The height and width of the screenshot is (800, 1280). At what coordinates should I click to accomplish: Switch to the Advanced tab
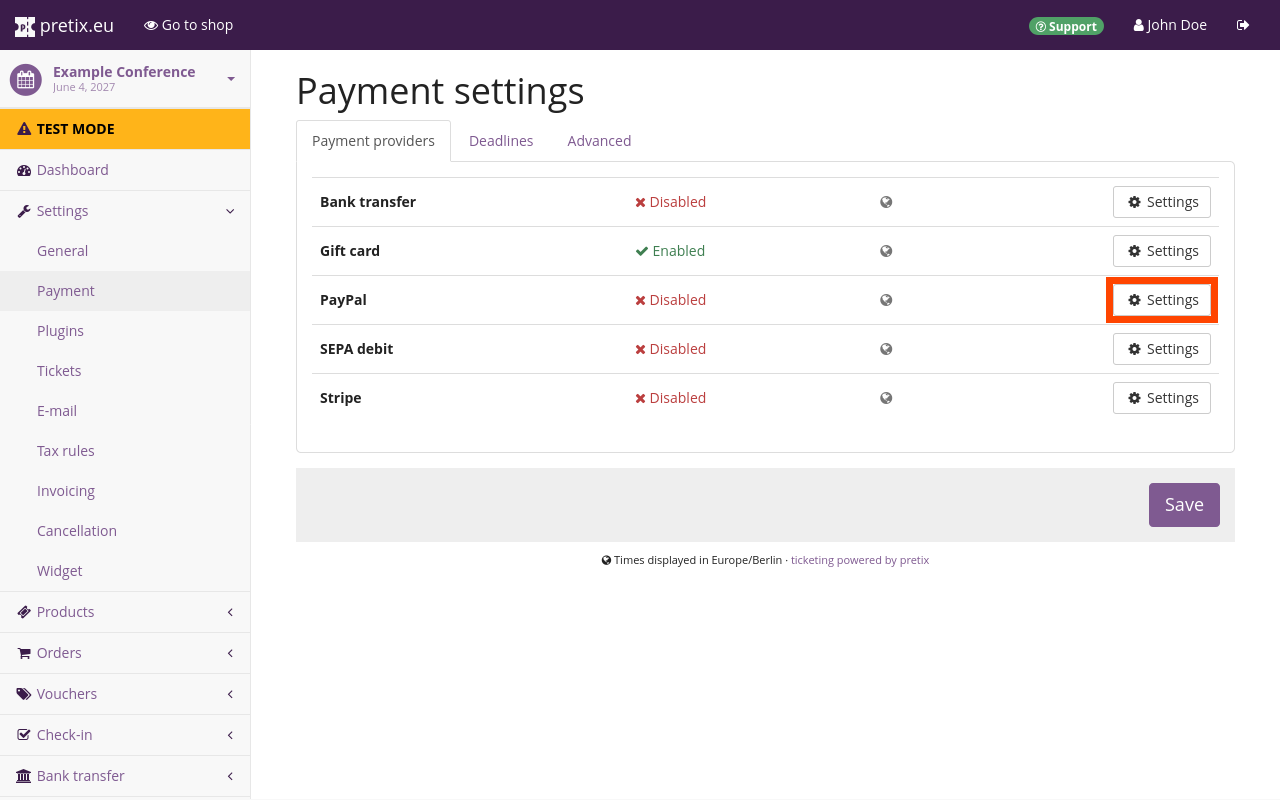click(599, 141)
